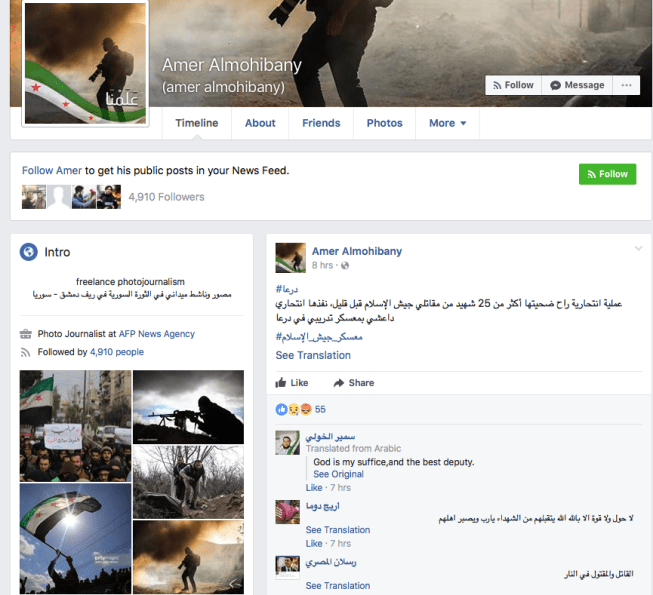Image resolution: width=653 pixels, height=595 pixels.
Task: Click the Share arrow icon on post
Action: pos(339,383)
